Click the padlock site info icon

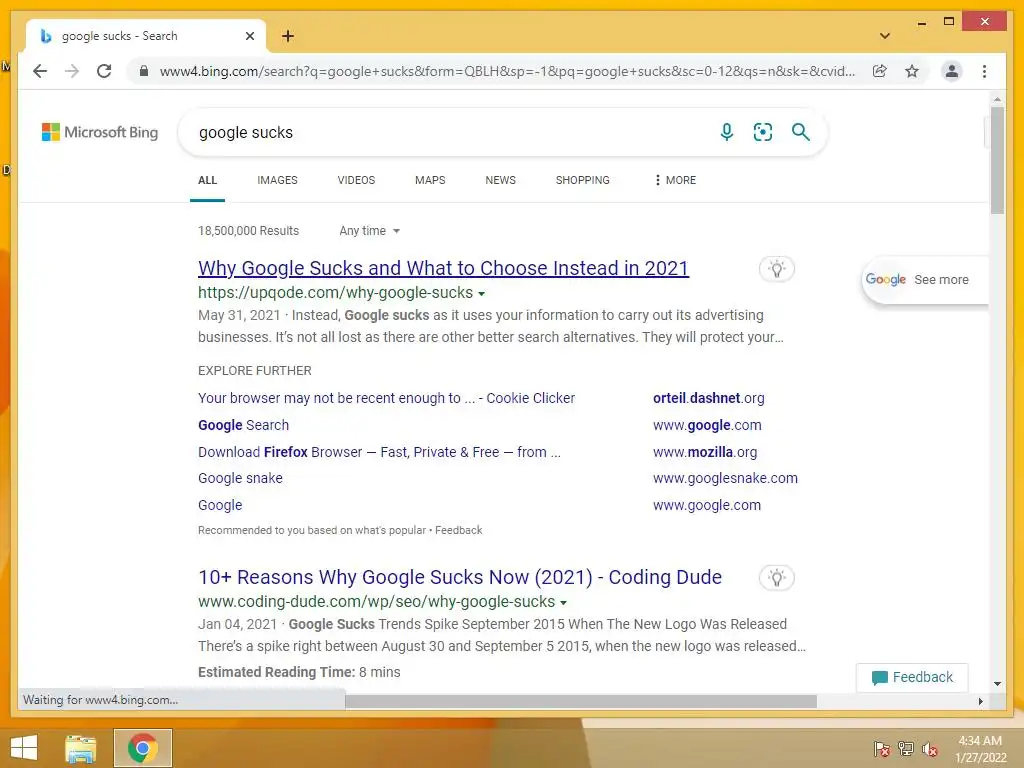(144, 71)
